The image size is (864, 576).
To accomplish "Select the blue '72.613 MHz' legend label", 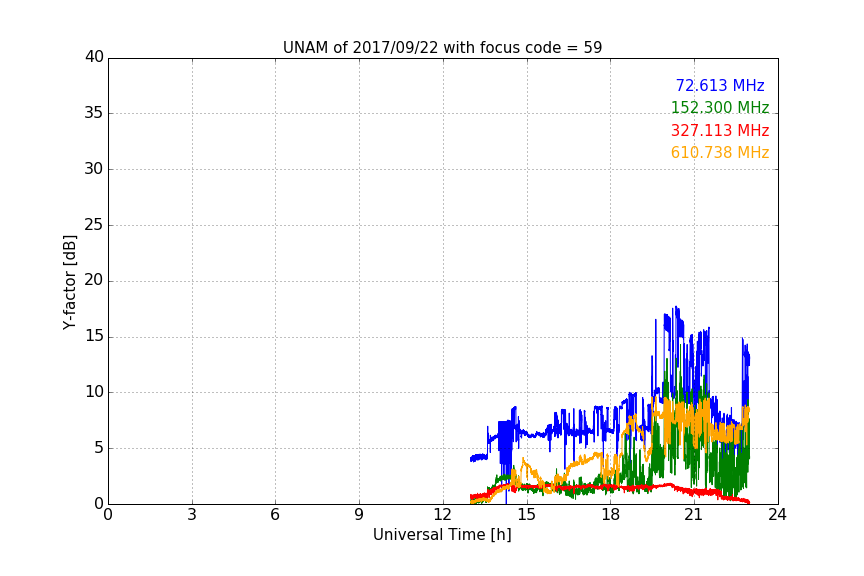I will (720, 85).
